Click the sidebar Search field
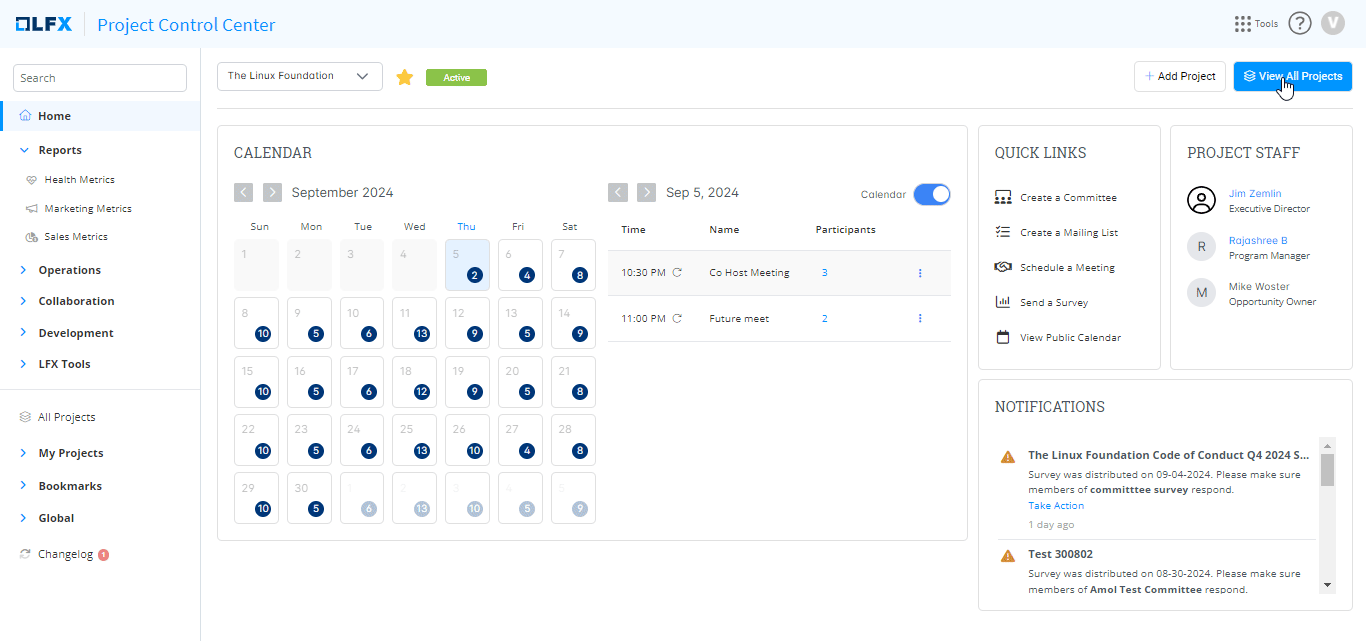The width and height of the screenshot is (1366, 641). 100,78
